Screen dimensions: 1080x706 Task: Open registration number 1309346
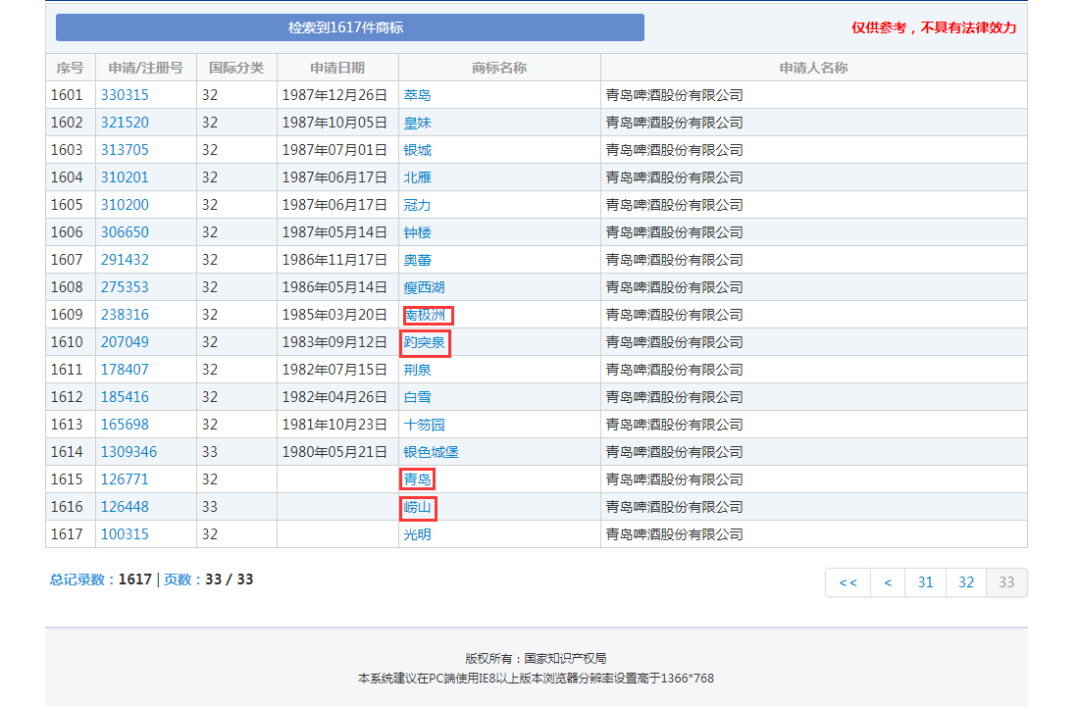tap(128, 452)
